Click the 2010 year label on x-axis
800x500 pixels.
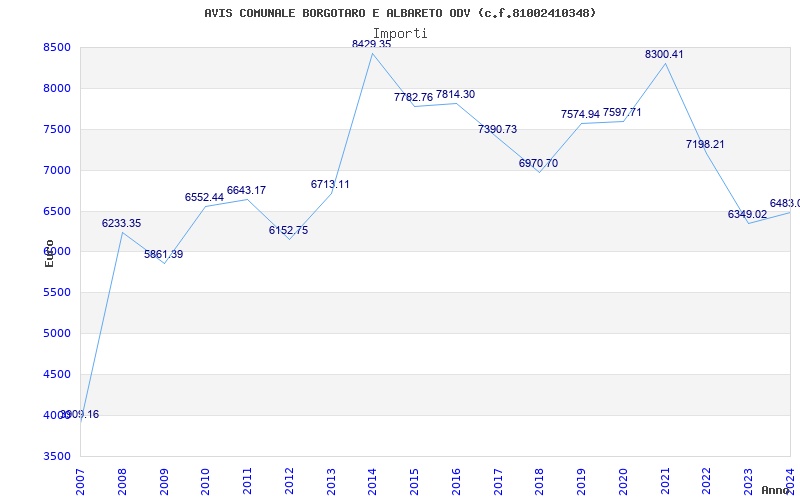pos(206,482)
